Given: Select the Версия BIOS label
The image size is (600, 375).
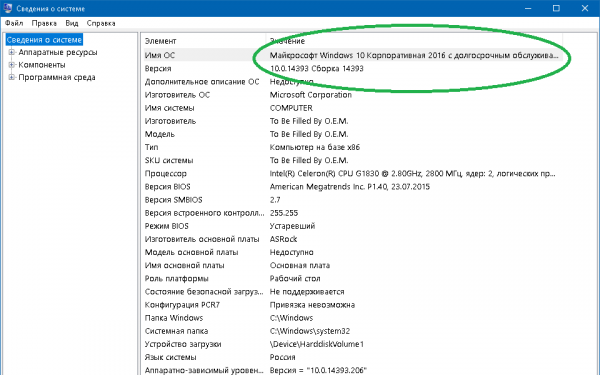Looking at the screenshot, I should tap(167, 186).
